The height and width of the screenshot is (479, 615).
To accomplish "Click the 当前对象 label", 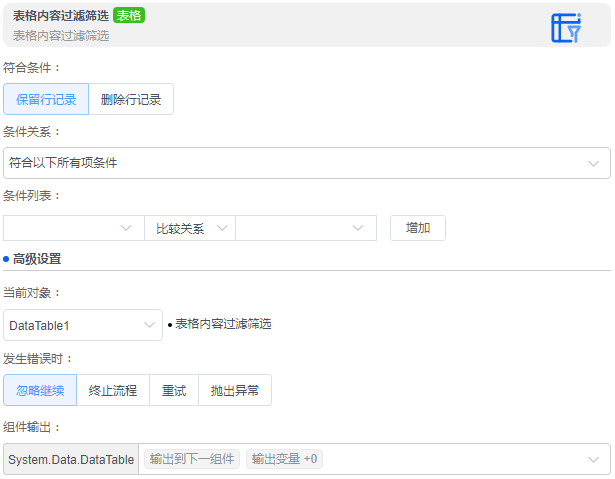I will pyautogui.click(x=31, y=292).
